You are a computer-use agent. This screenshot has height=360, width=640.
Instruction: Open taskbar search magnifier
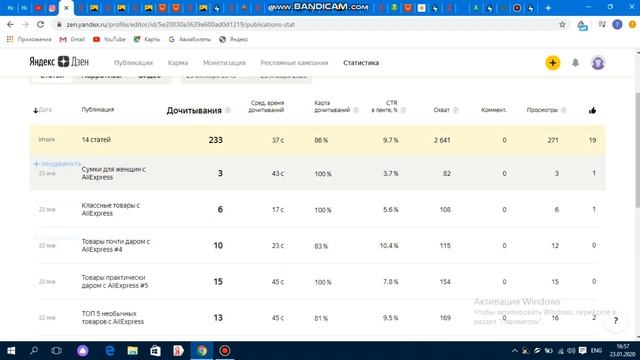coord(34,351)
